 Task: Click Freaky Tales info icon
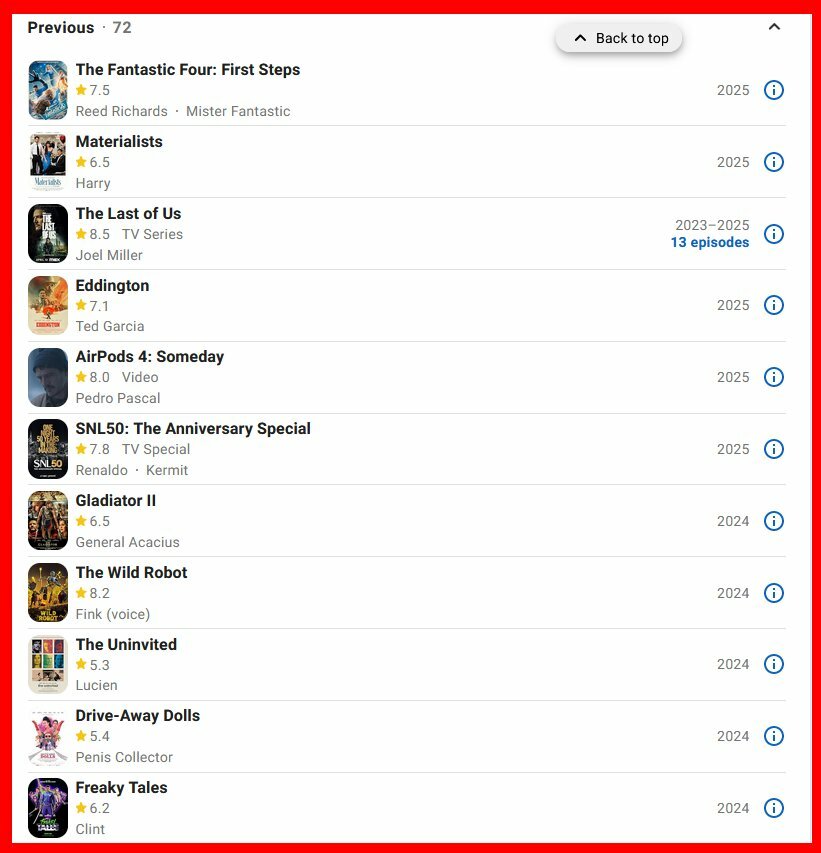coord(773,808)
